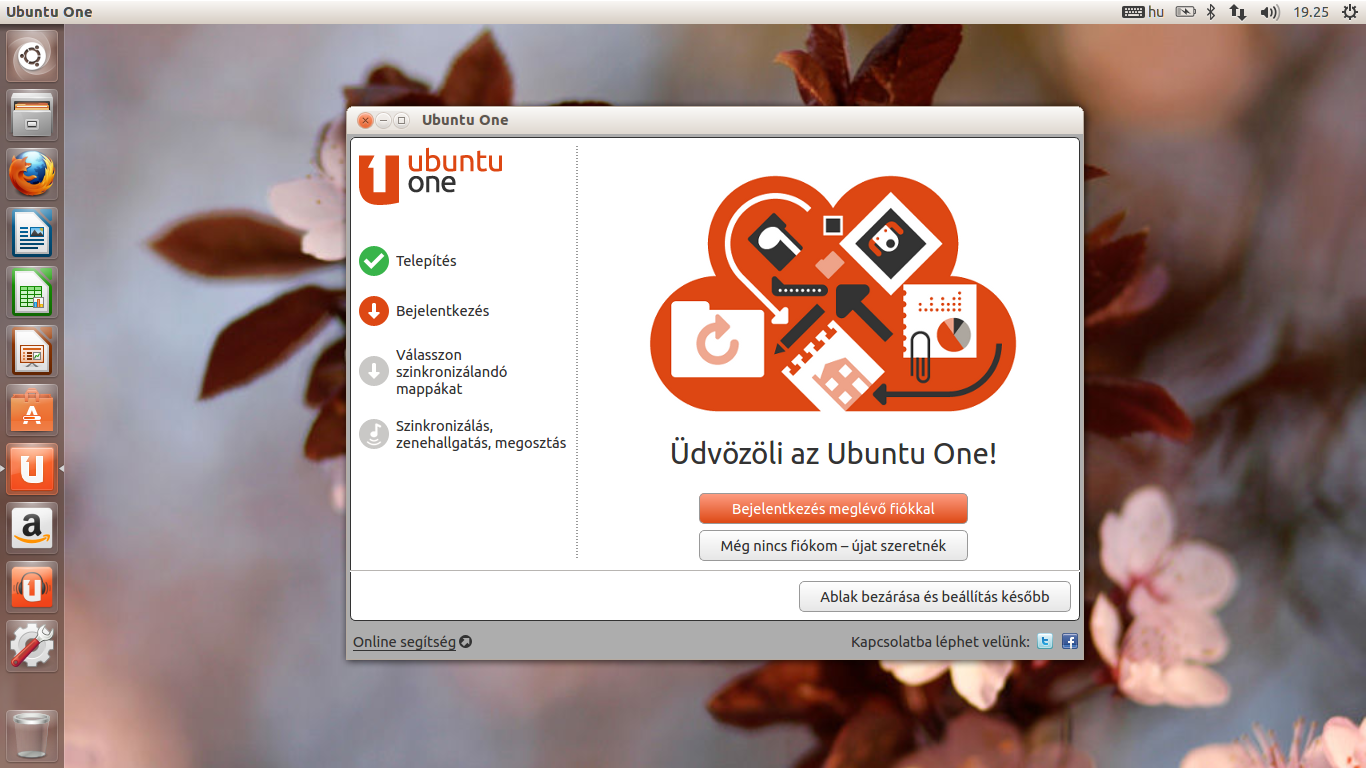Launch Firefox from the launcher

pyautogui.click(x=32, y=175)
